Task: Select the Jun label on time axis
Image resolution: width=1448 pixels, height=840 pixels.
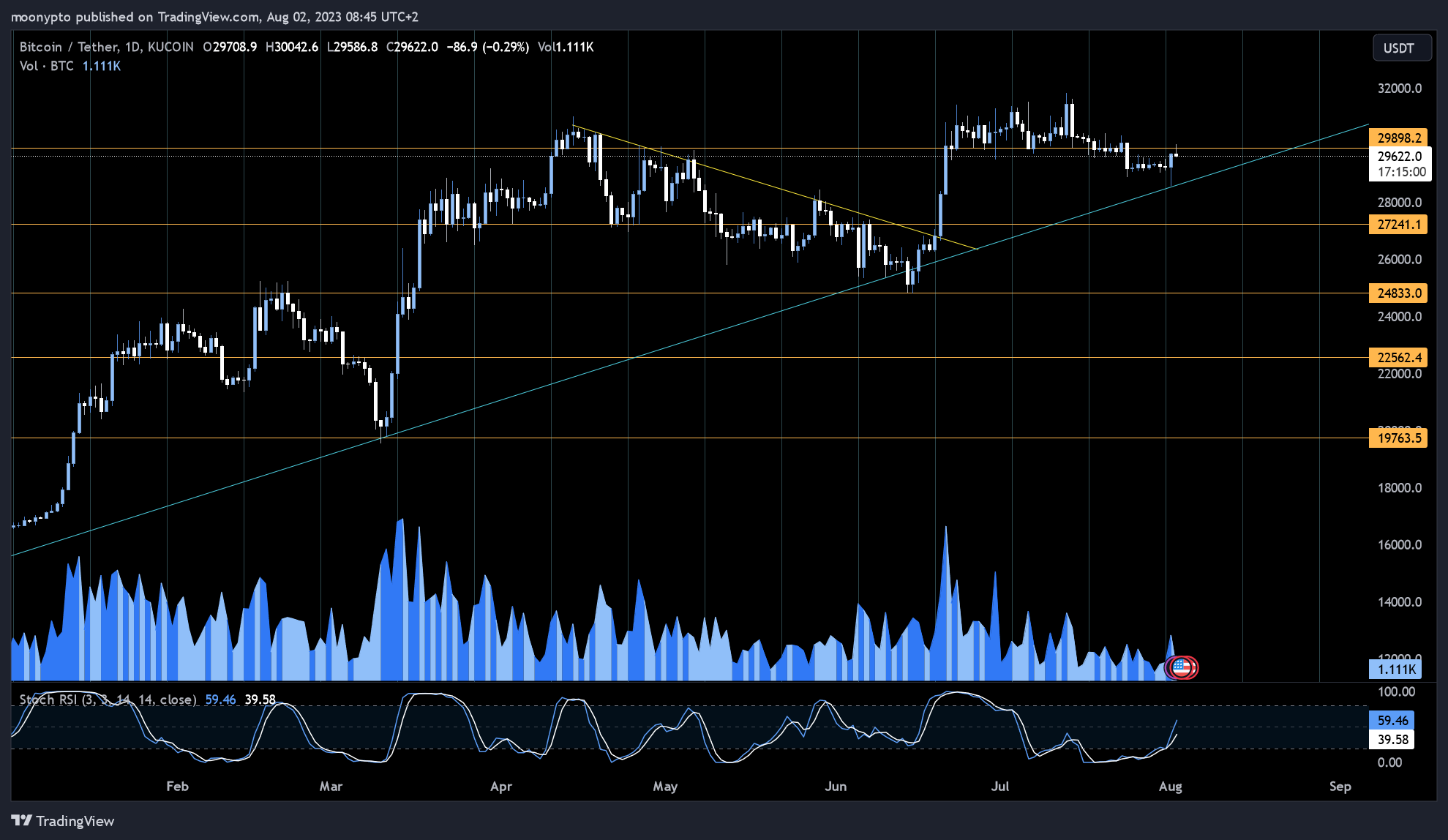Action: [836, 787]
